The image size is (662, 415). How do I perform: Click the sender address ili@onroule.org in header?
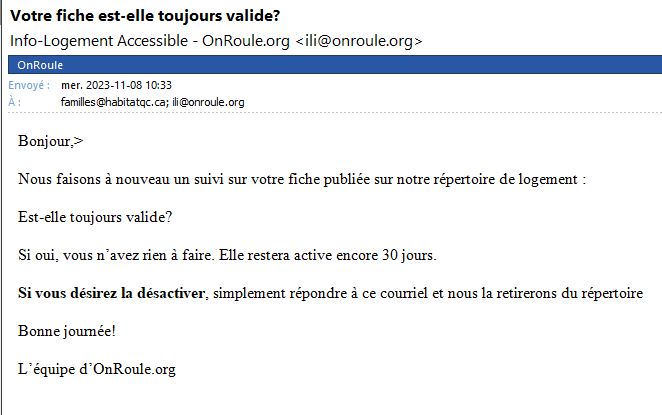click(359, 41)
